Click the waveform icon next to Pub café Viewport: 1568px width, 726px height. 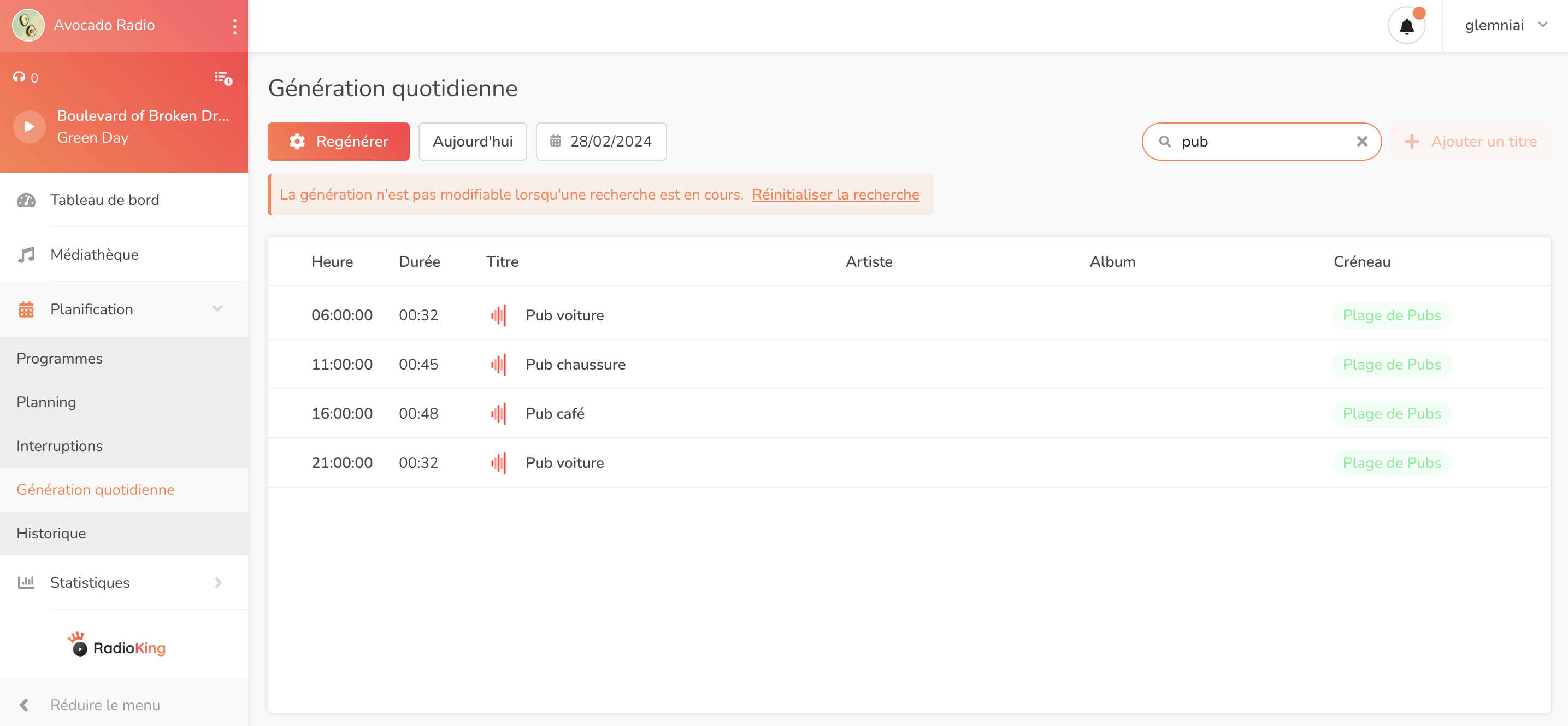pyautogui.click(x=498, y=413)
